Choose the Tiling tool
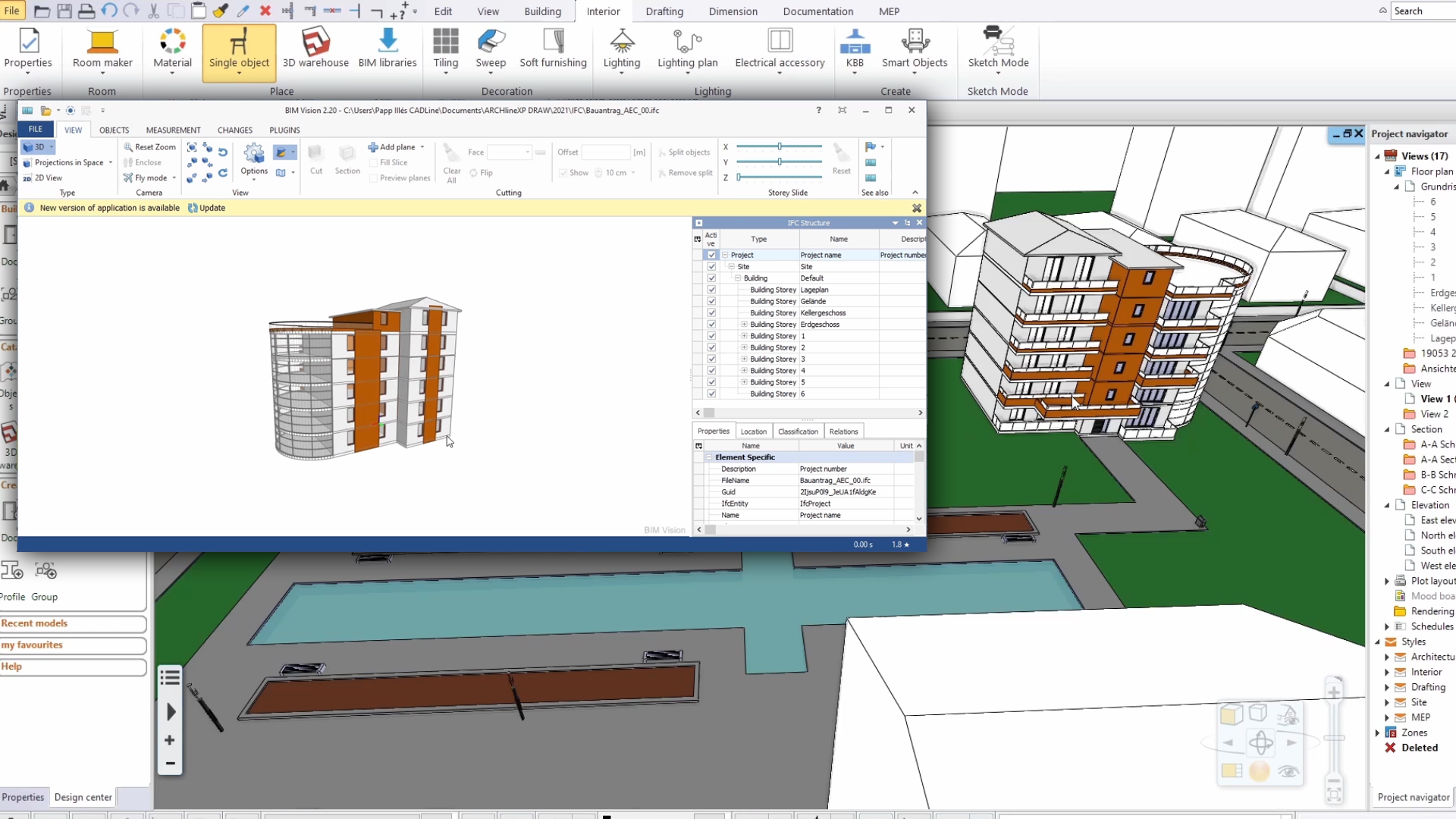 (446, 50)
